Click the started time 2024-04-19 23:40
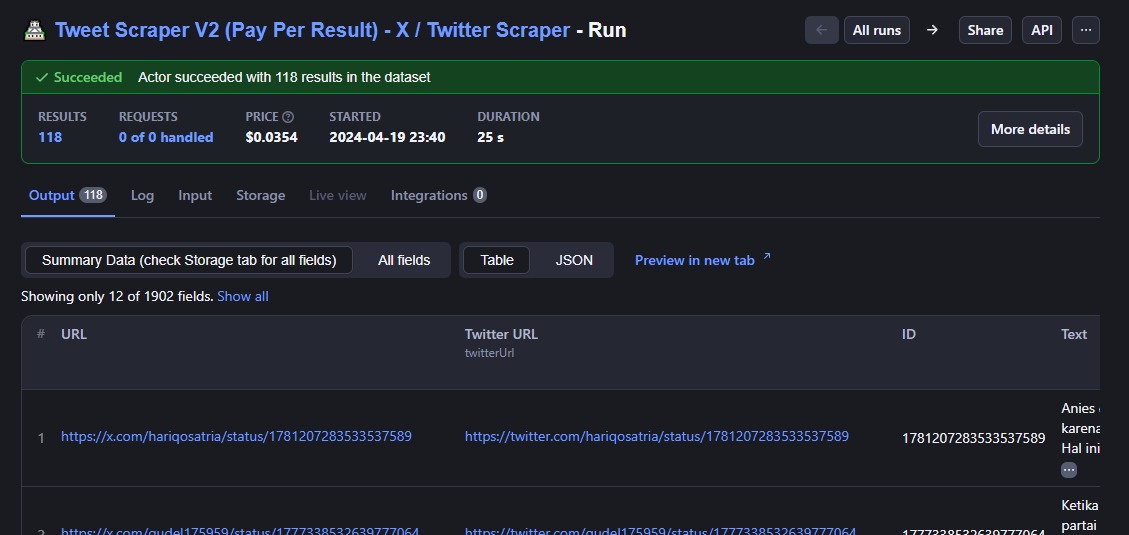 pos(387,138)
